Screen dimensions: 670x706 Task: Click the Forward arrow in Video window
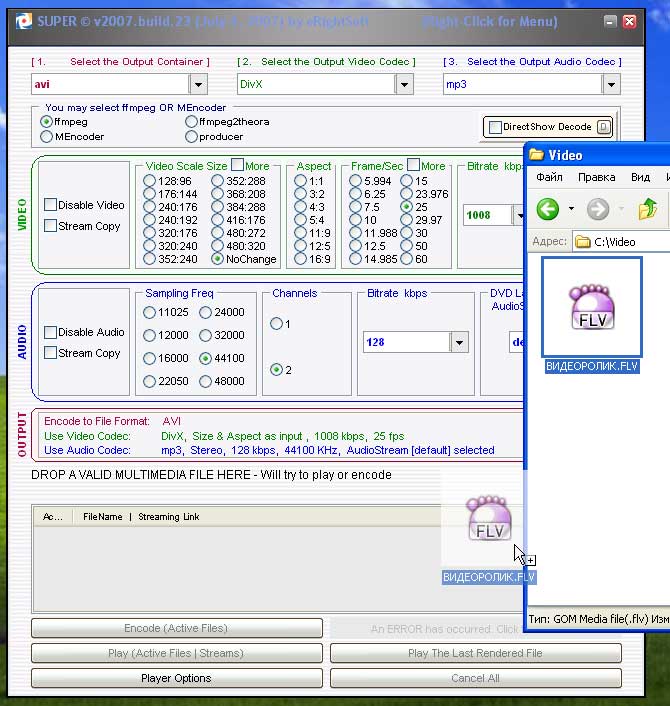pos(598,209)
